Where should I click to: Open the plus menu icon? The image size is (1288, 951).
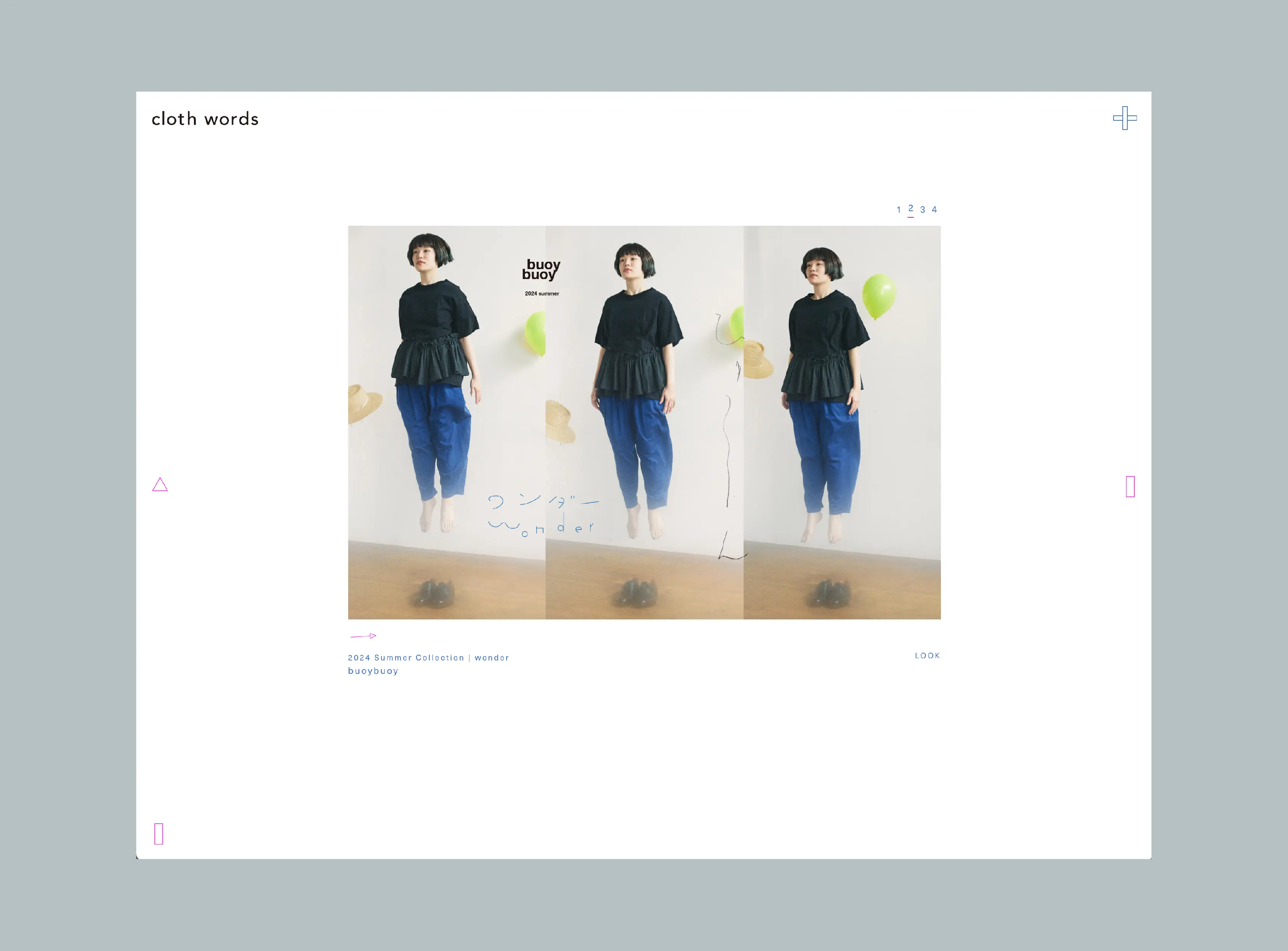(1125, 118)
